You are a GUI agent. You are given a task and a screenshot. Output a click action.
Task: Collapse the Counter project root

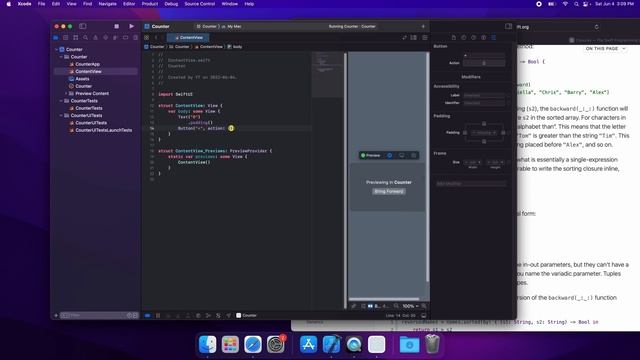point(57,49)
